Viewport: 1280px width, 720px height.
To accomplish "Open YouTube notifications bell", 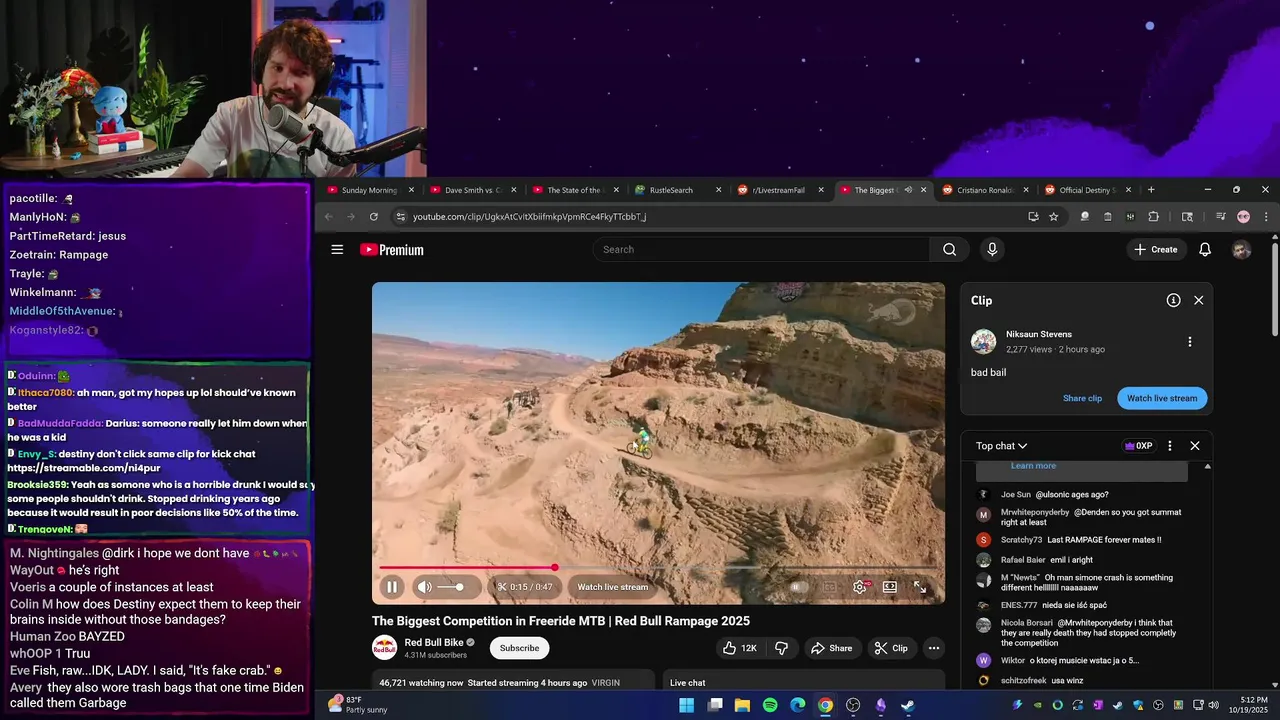I will 1205,249.
